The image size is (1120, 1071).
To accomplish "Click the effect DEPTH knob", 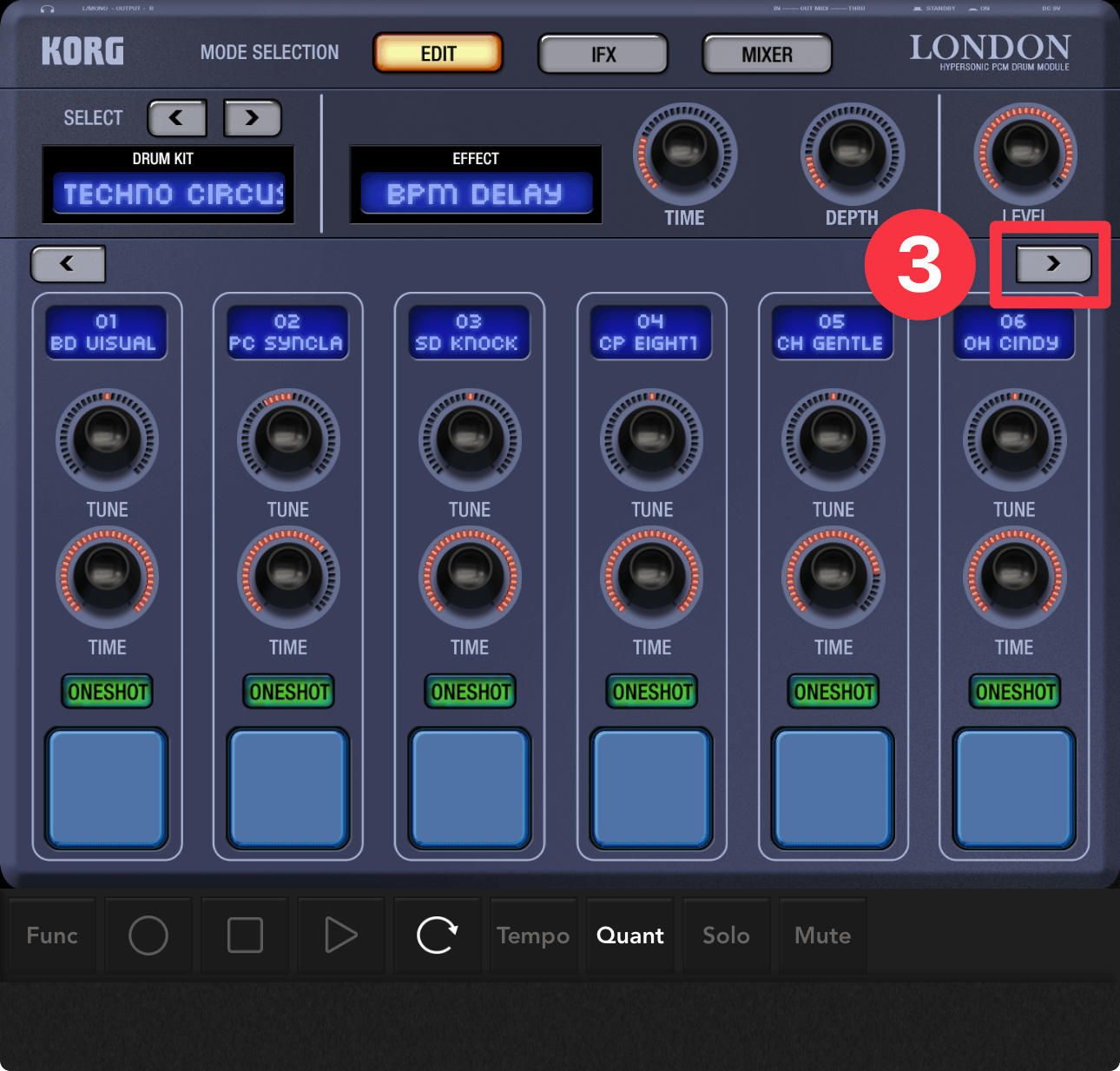I will coord(852,155).
